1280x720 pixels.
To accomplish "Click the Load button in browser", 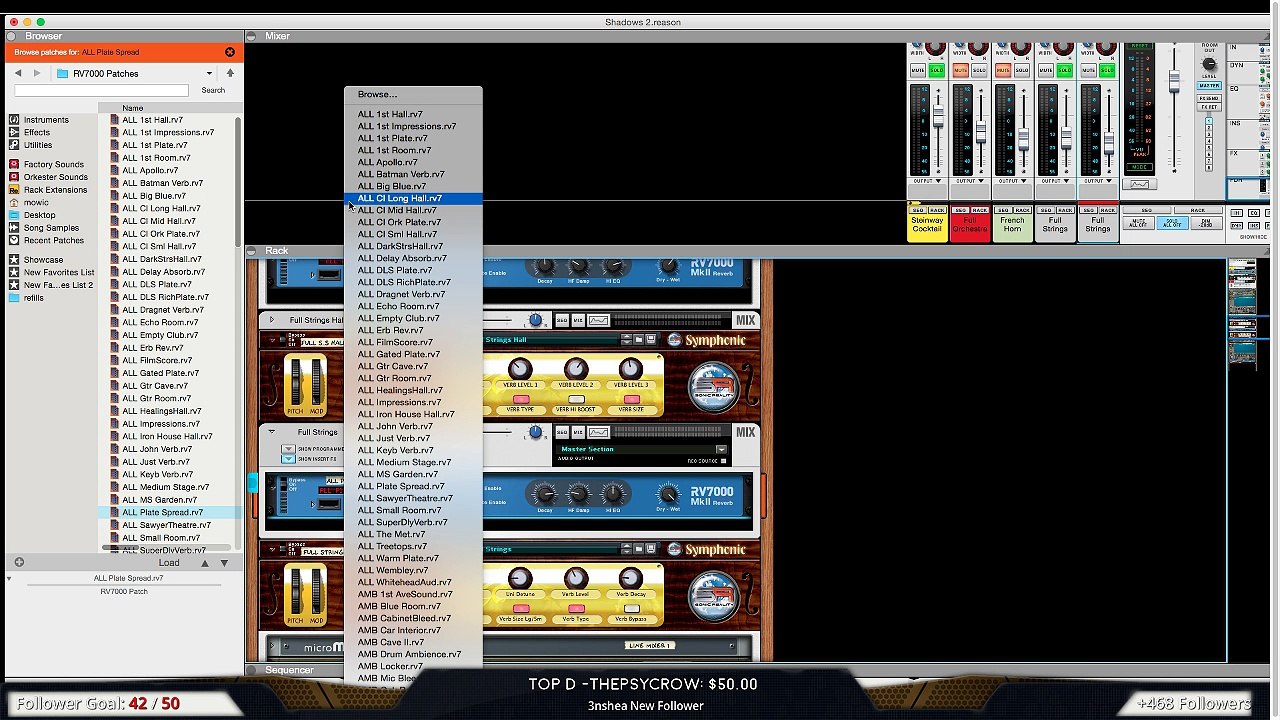I will [169, 563].
